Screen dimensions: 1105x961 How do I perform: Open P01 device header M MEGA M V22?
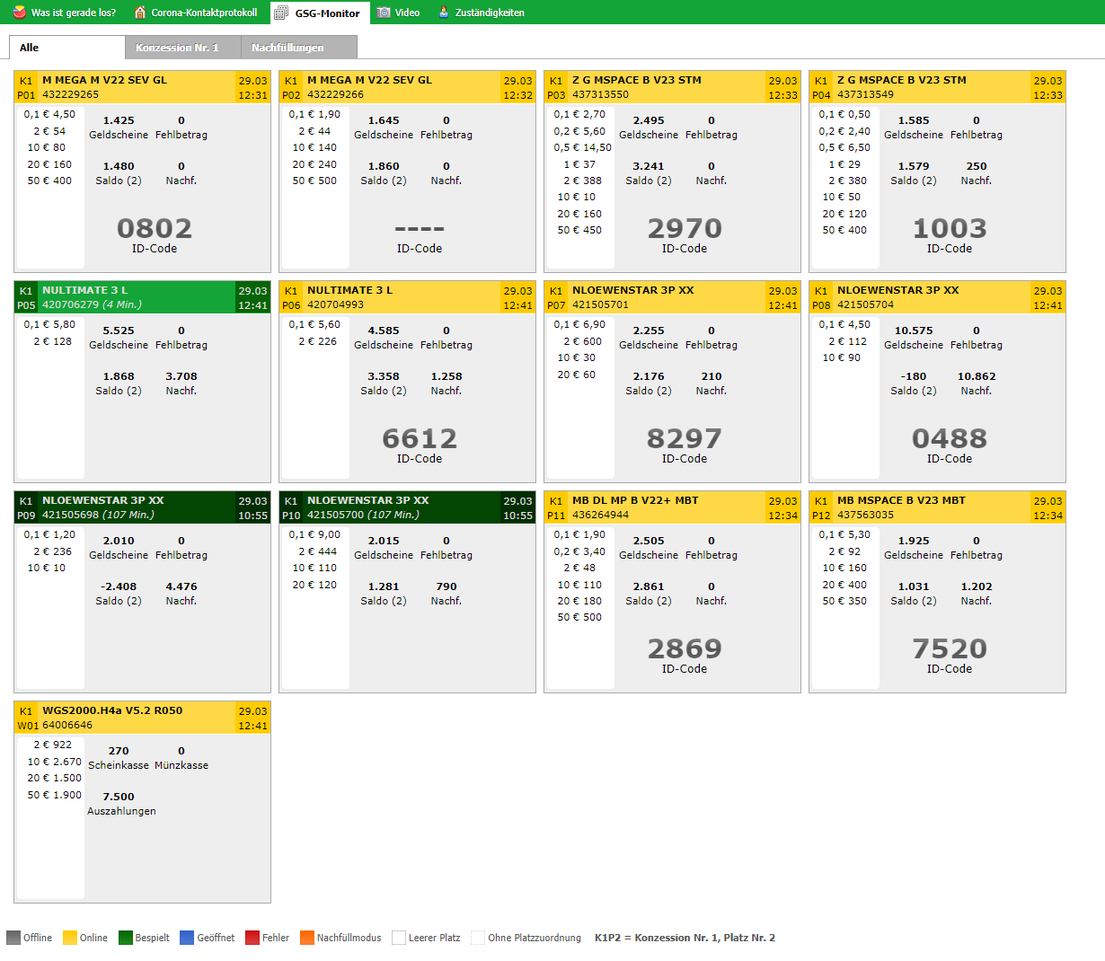click(x=142, y=87)
